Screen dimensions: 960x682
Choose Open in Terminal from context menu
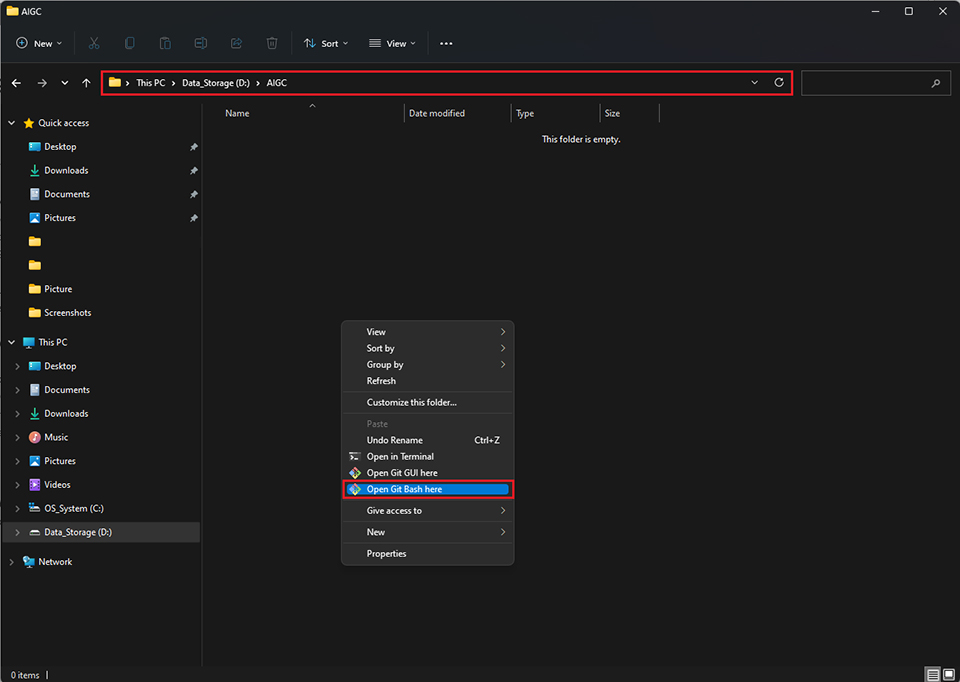(x=400, y=457)
